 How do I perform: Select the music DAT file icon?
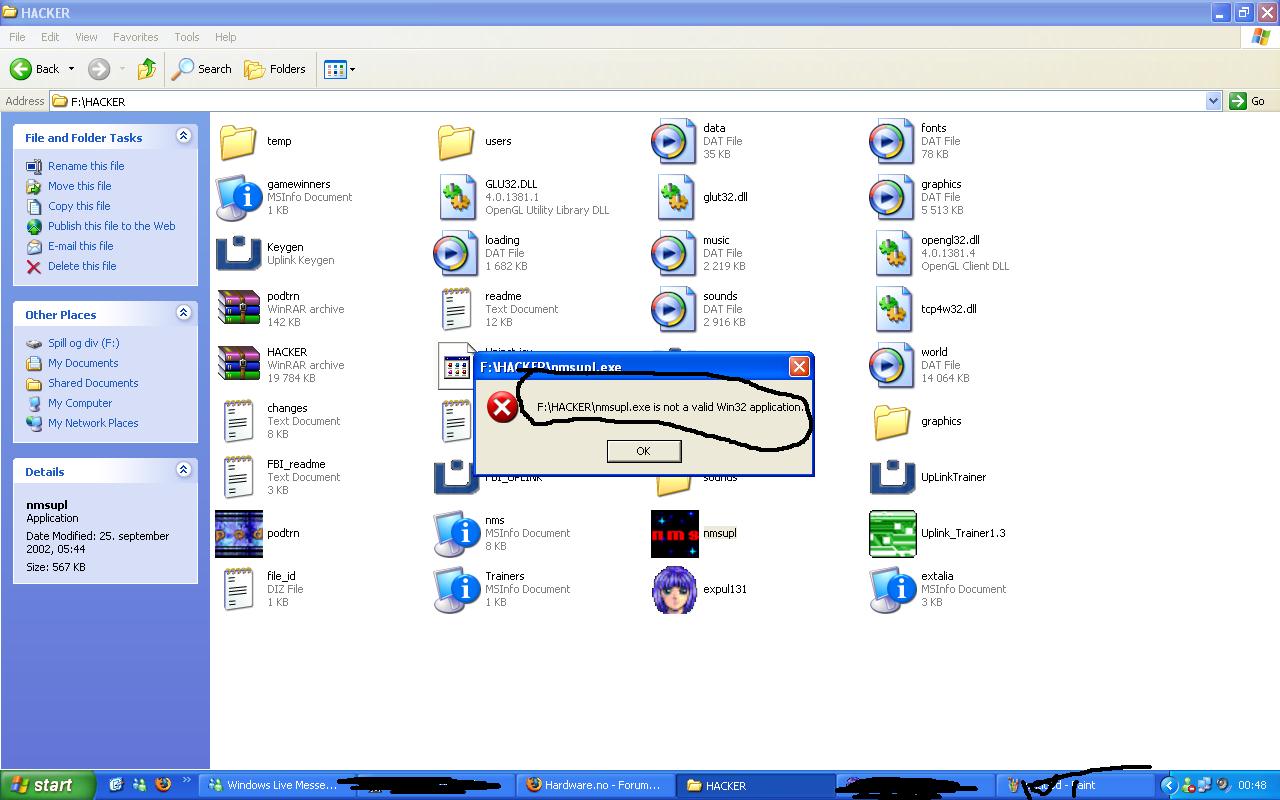674,253
